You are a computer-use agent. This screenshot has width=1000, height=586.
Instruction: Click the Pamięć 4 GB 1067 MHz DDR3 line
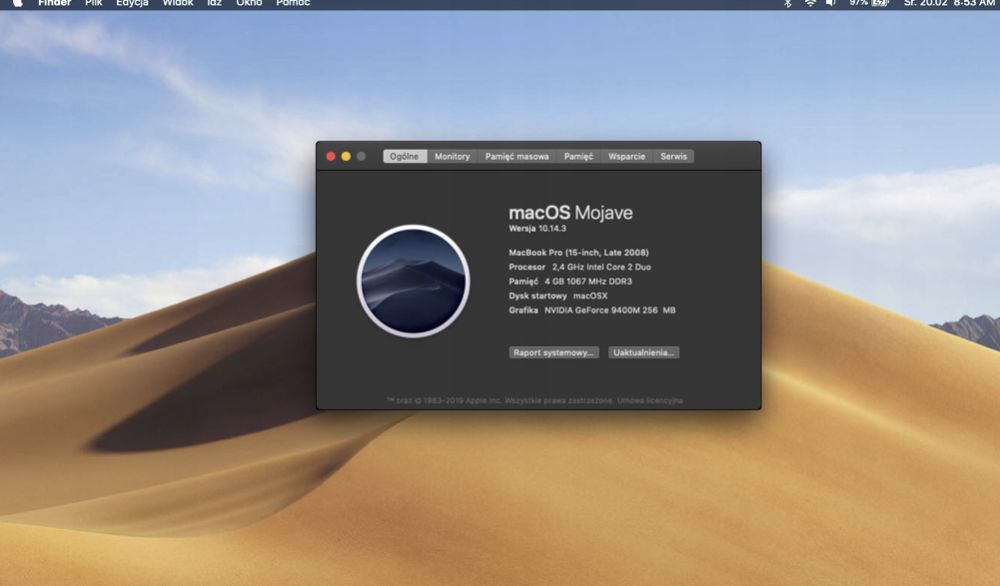pos(570,281)
